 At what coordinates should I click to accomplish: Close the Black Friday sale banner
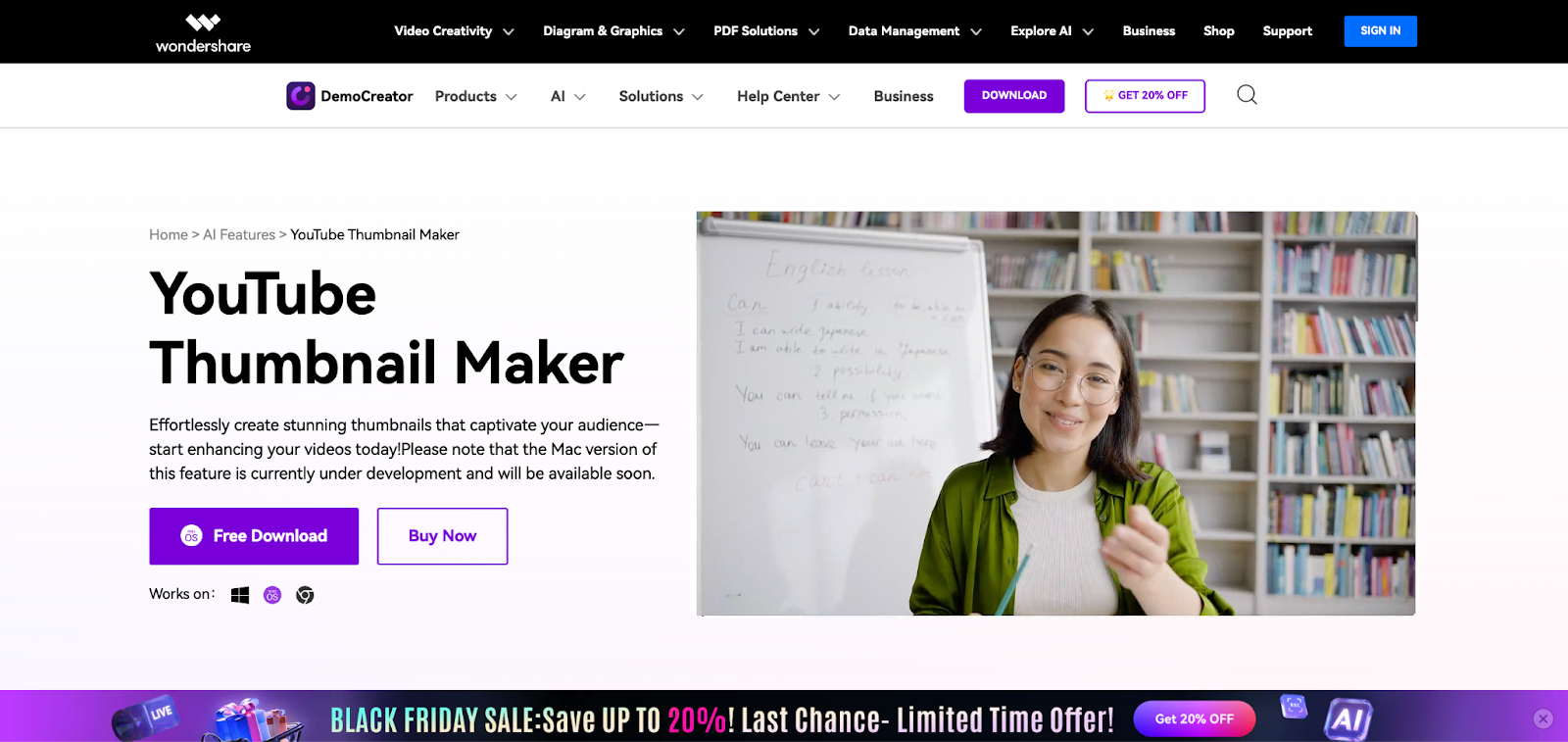point(1543,718)
